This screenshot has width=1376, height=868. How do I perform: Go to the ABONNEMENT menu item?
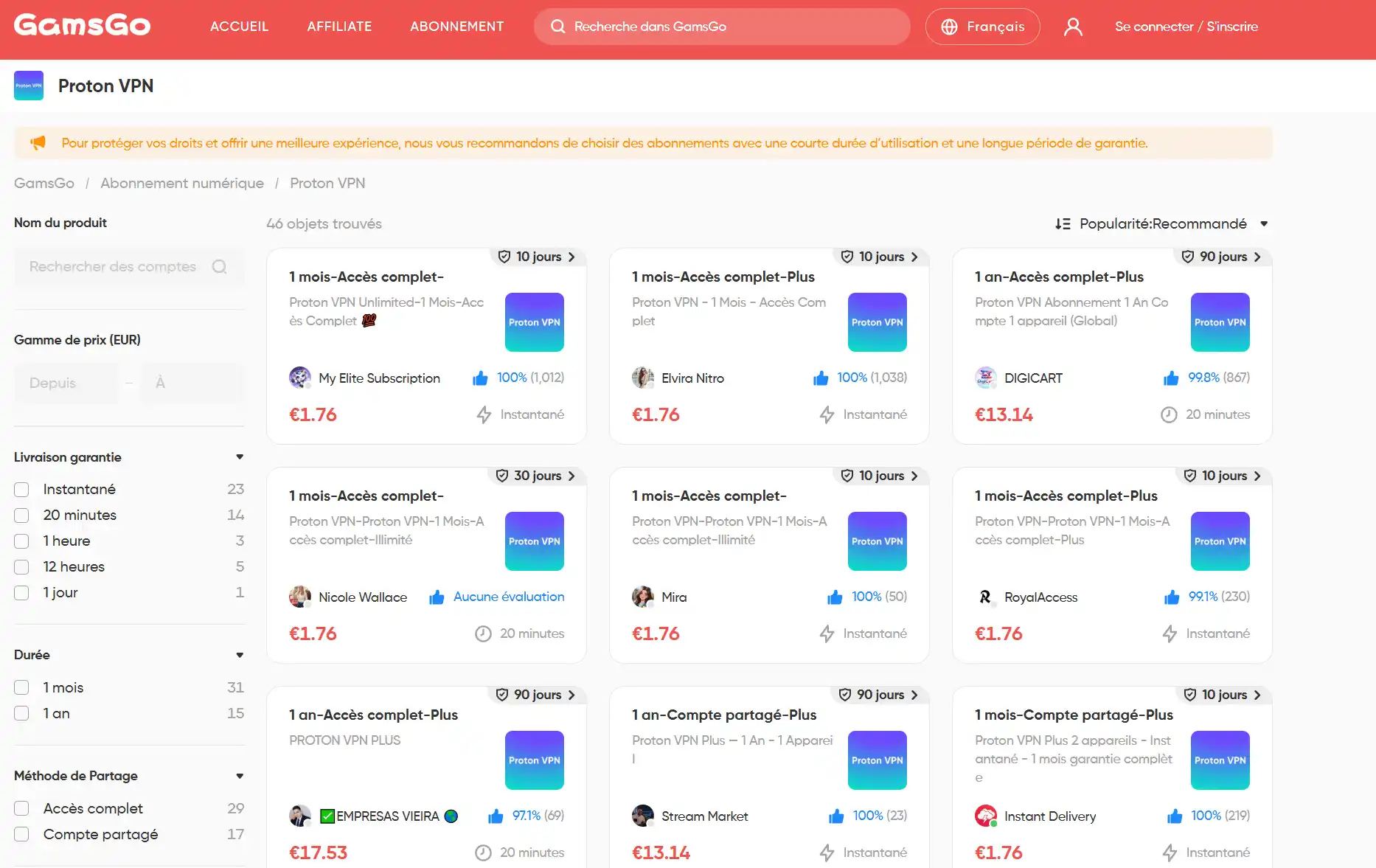click(x=457, y=27)
